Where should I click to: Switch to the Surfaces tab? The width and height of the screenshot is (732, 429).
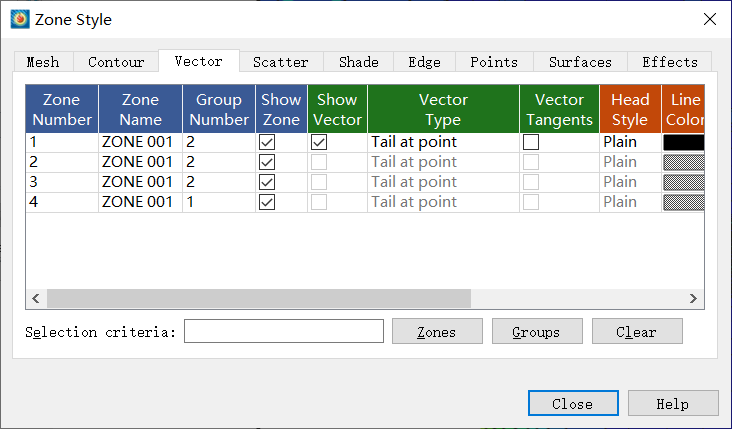tap(580, 62)
